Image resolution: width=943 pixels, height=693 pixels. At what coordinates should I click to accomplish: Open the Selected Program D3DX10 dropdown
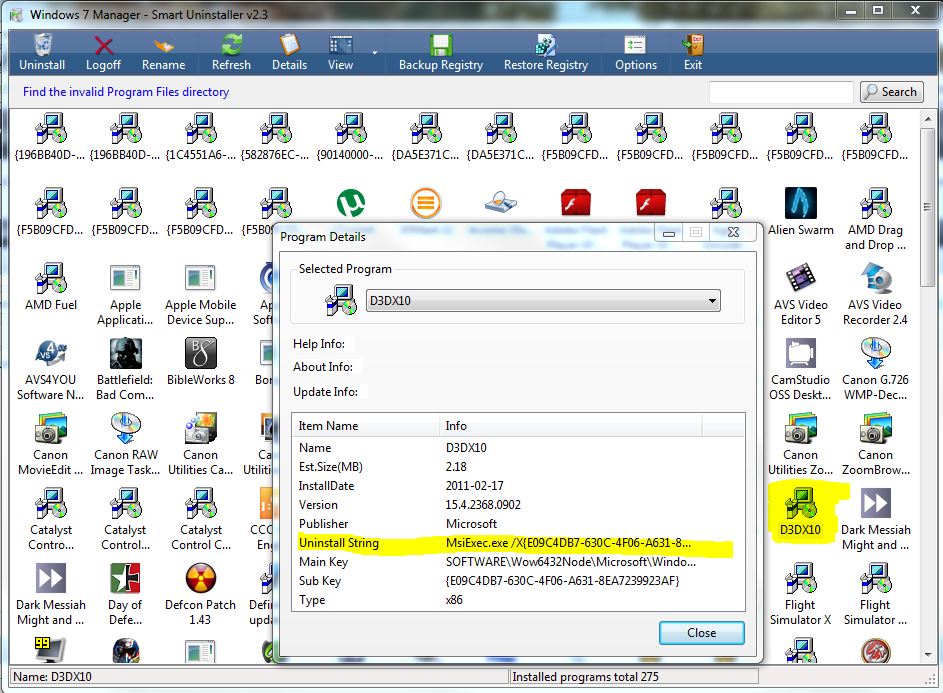point(542,300)
